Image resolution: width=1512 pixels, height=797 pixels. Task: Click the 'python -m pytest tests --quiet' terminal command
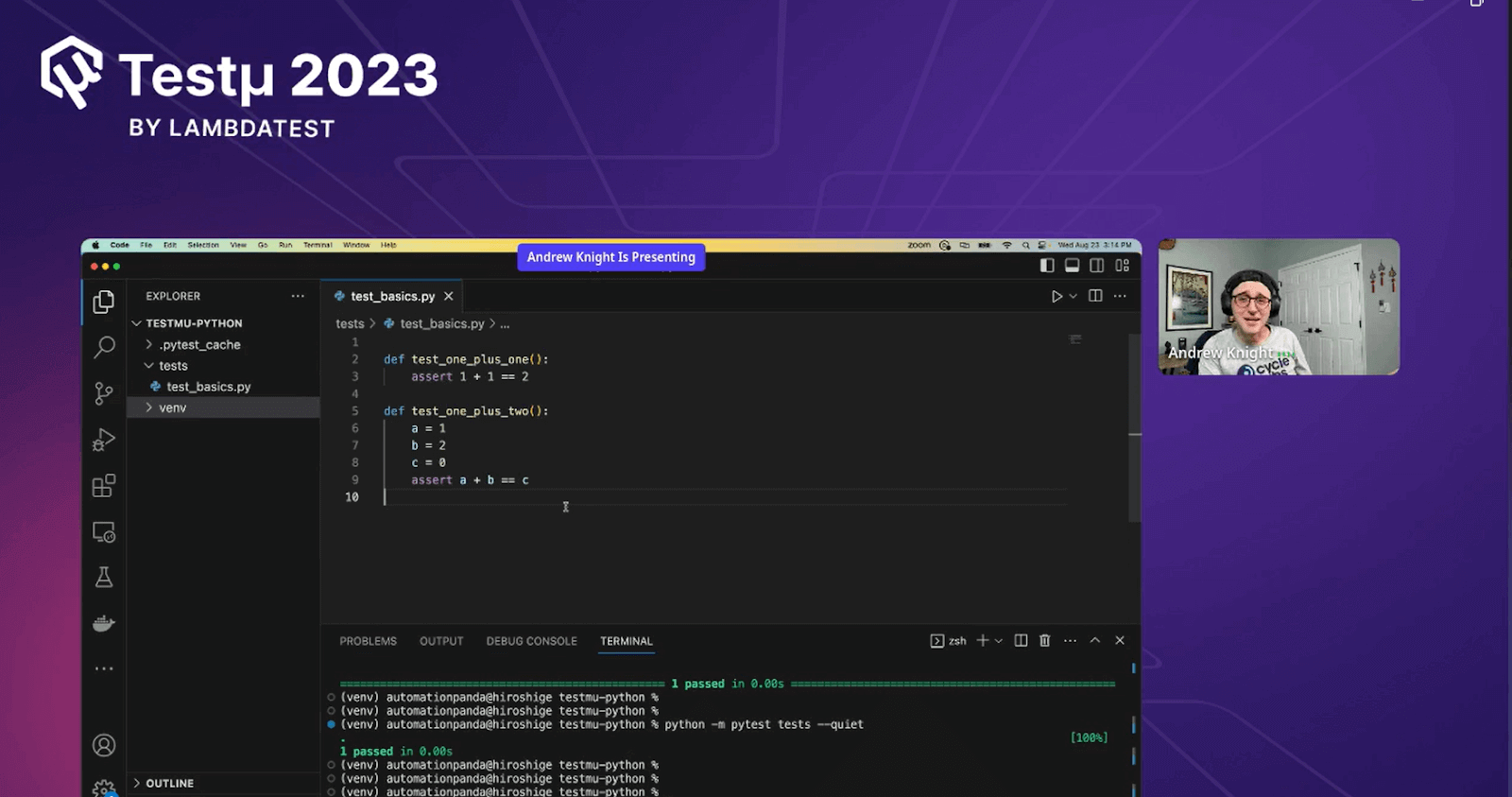[764, 724]
